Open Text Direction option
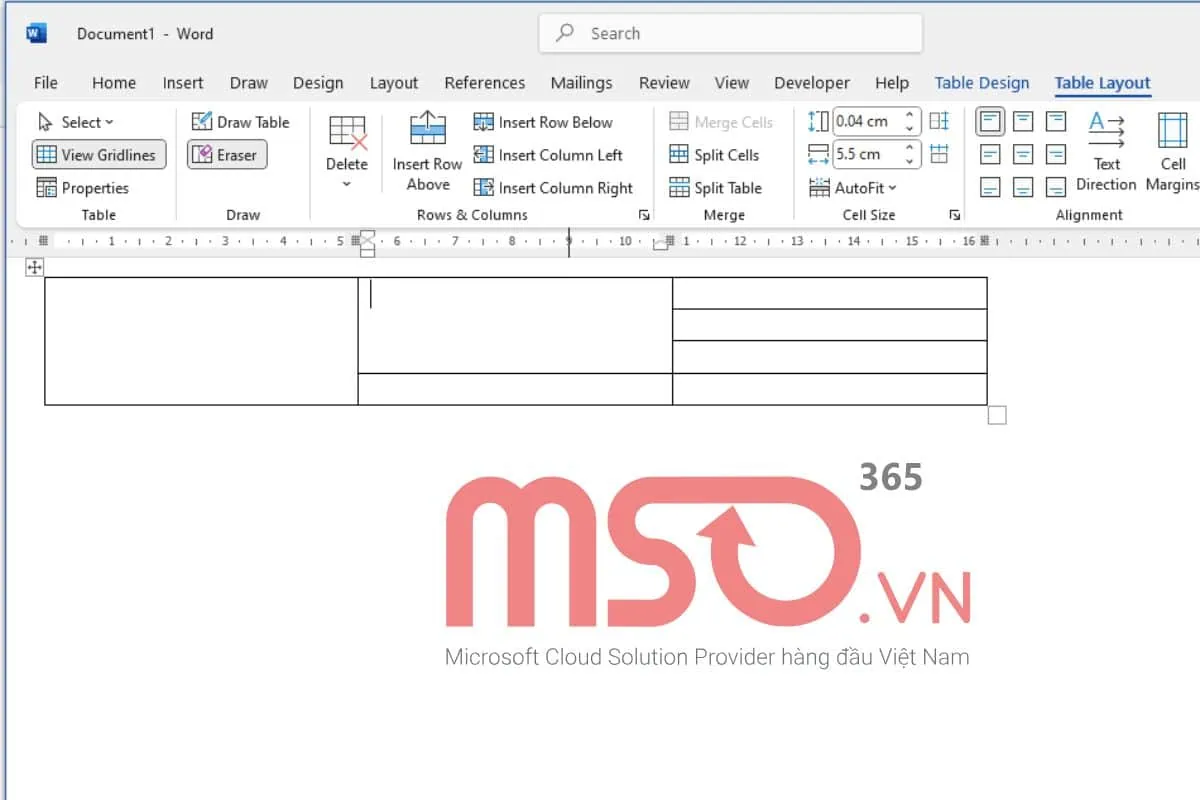The height and width of the screenshot is (800, 1200). point(1106,152)
